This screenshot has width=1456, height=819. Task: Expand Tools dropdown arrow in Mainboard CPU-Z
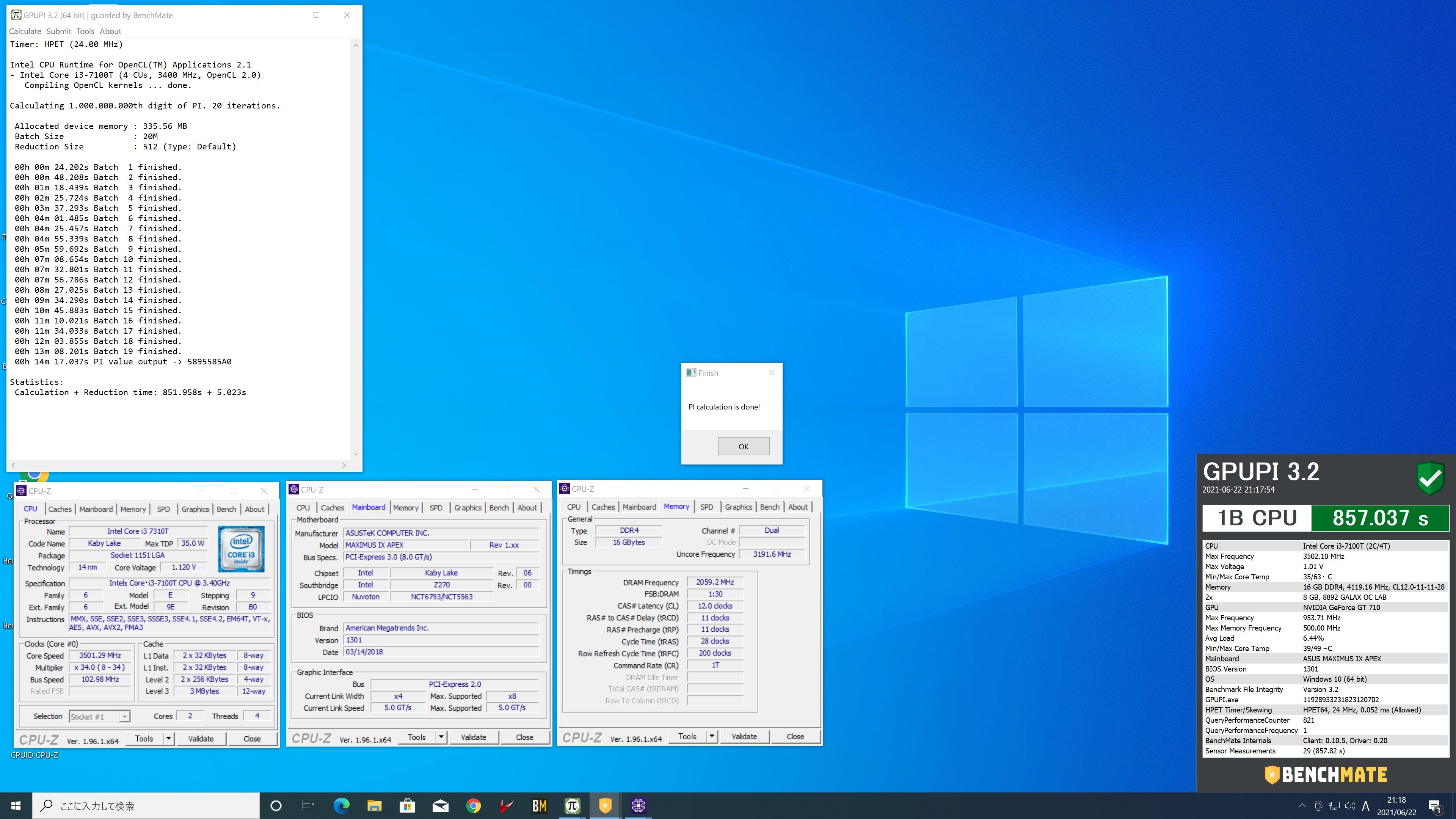tap(441, 737)
